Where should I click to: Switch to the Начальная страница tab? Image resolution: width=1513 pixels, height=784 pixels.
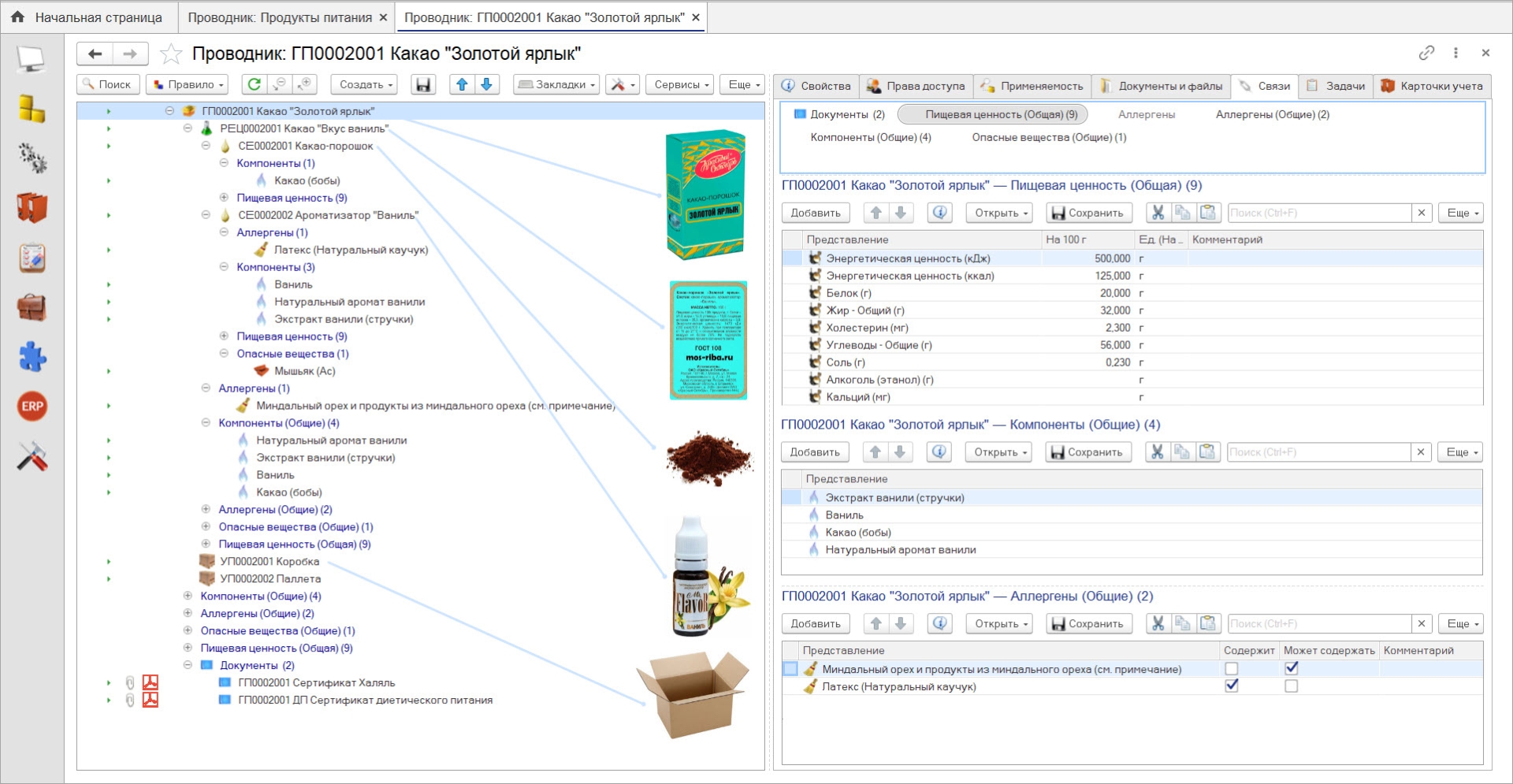click(x=88, y=17)
